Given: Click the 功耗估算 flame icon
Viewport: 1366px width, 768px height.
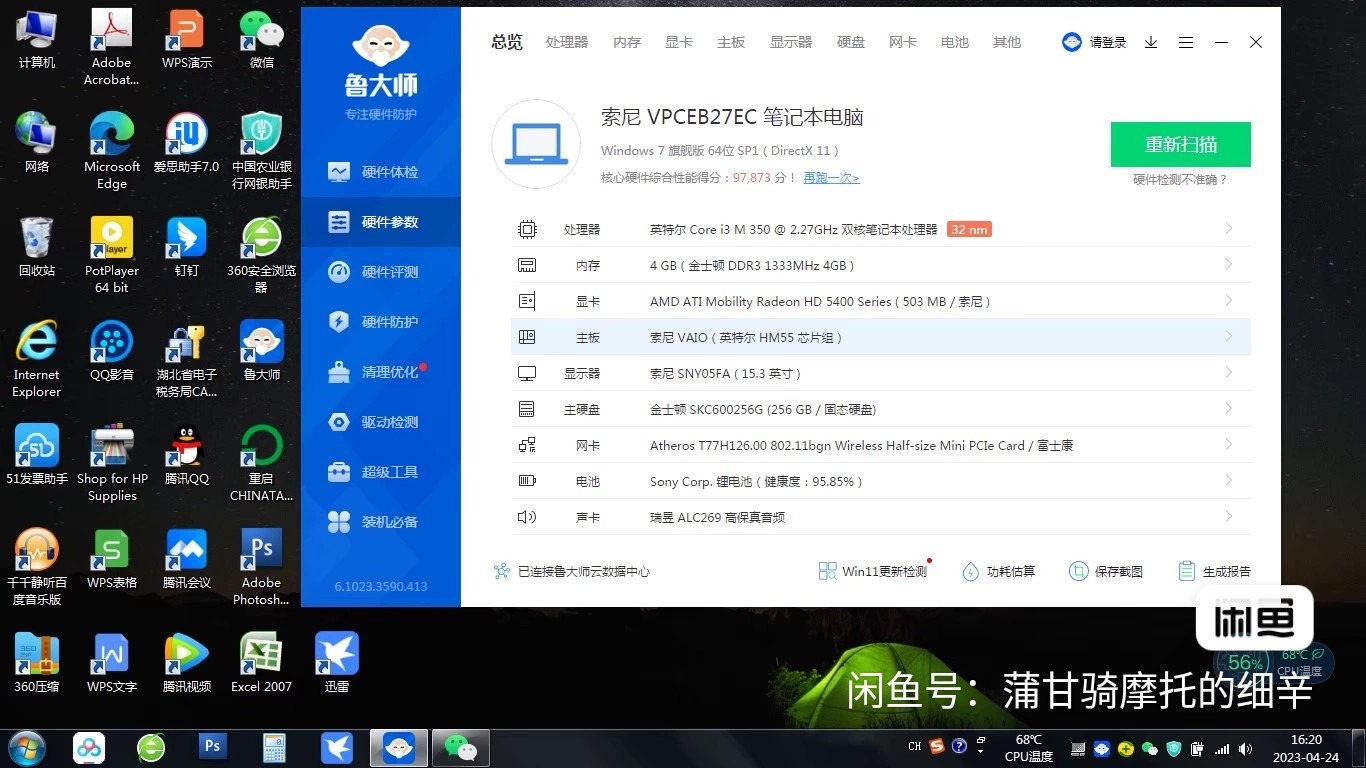Looking at the screenshot, I should [x=970, y=571].
